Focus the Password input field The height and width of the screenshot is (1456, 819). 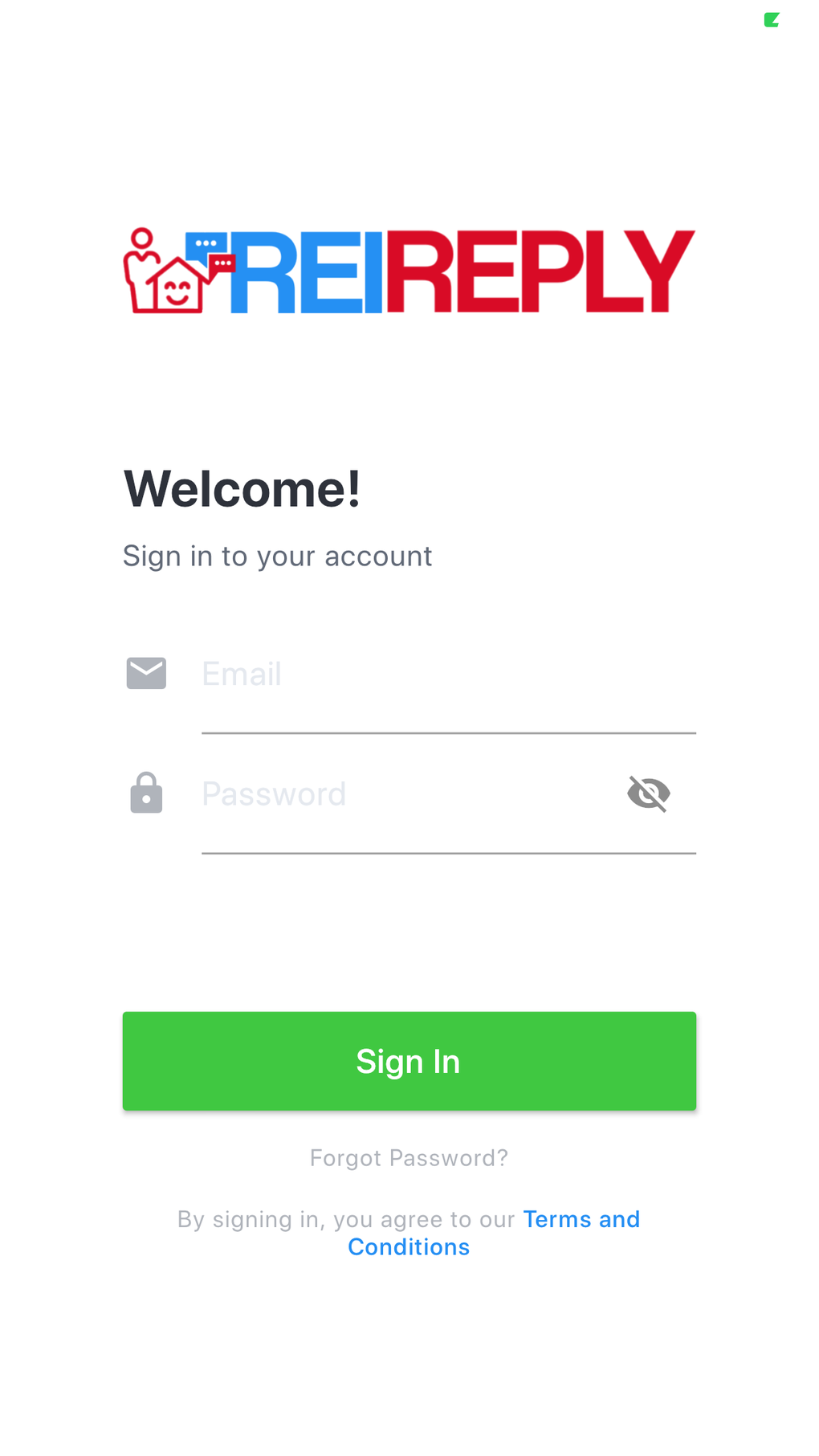[409, 794]
